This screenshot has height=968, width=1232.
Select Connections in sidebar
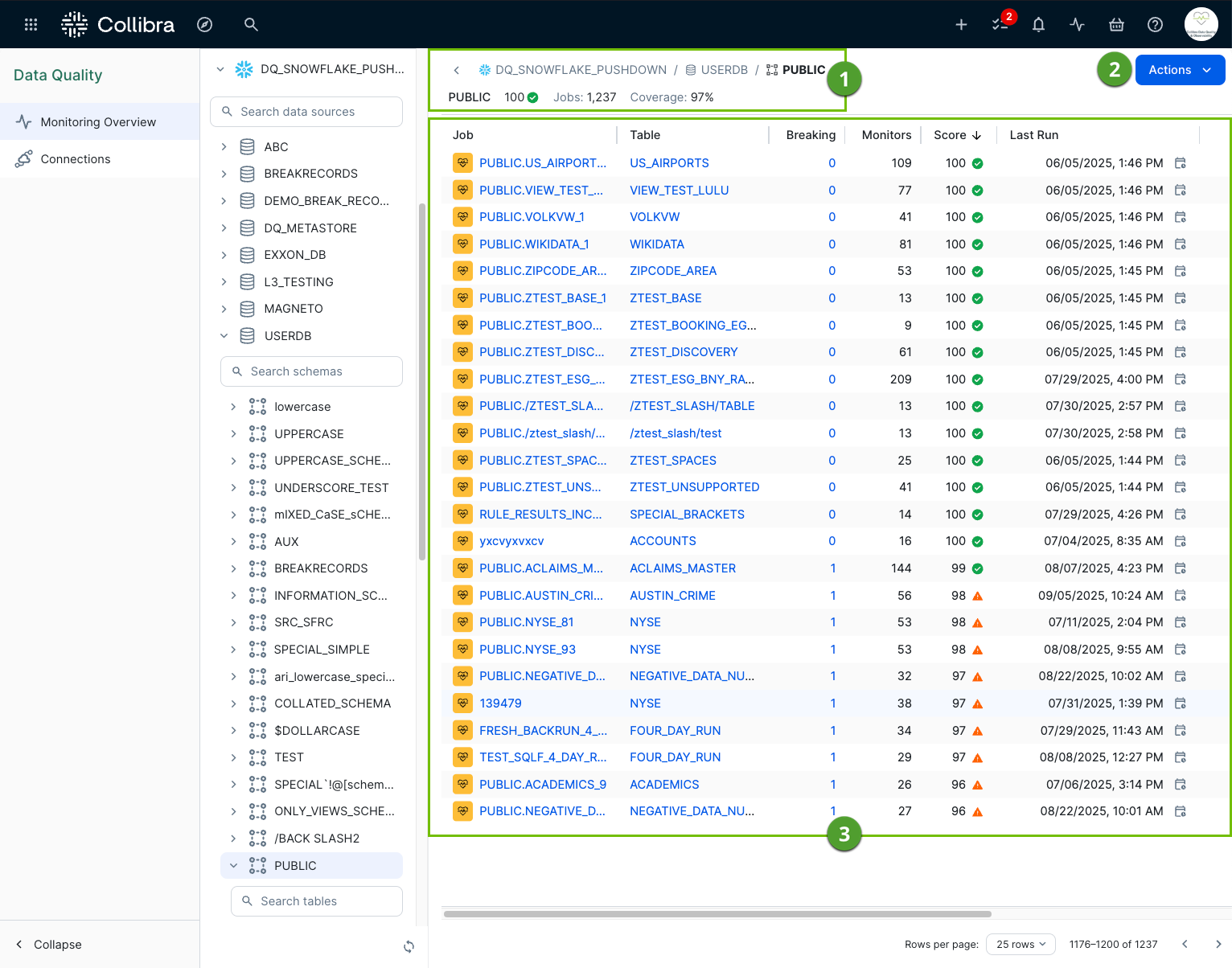click(76, 158)
